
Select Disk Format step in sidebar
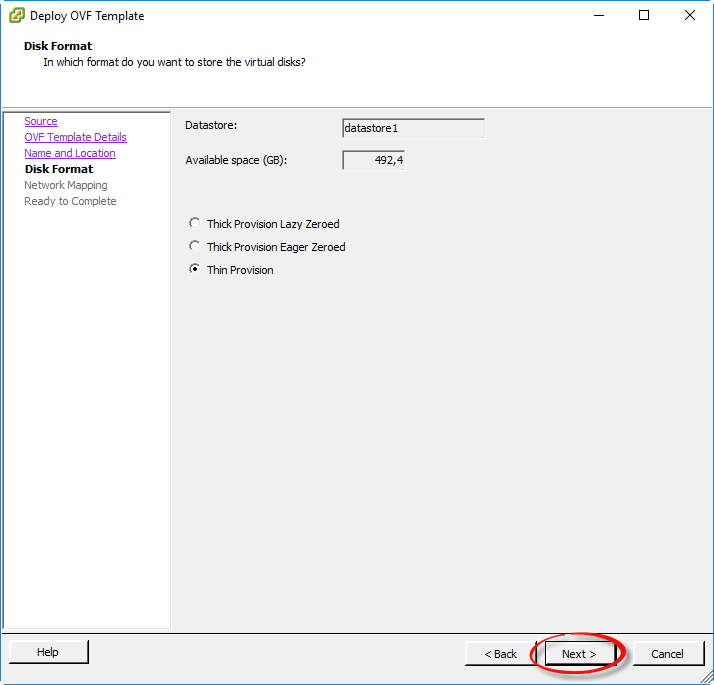tap(59, 169)
